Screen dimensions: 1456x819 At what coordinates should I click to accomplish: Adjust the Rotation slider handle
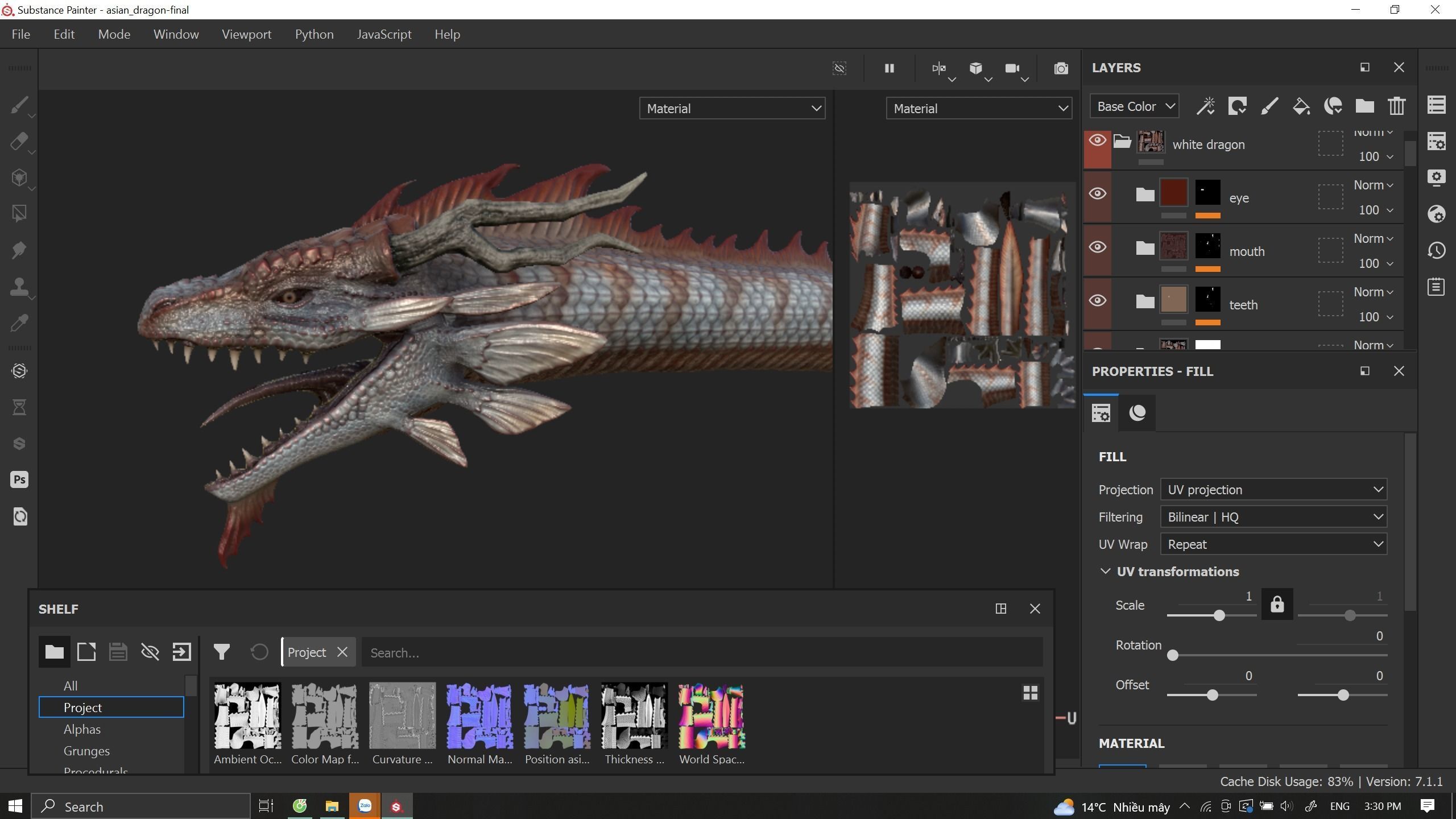coord(1172,655)
